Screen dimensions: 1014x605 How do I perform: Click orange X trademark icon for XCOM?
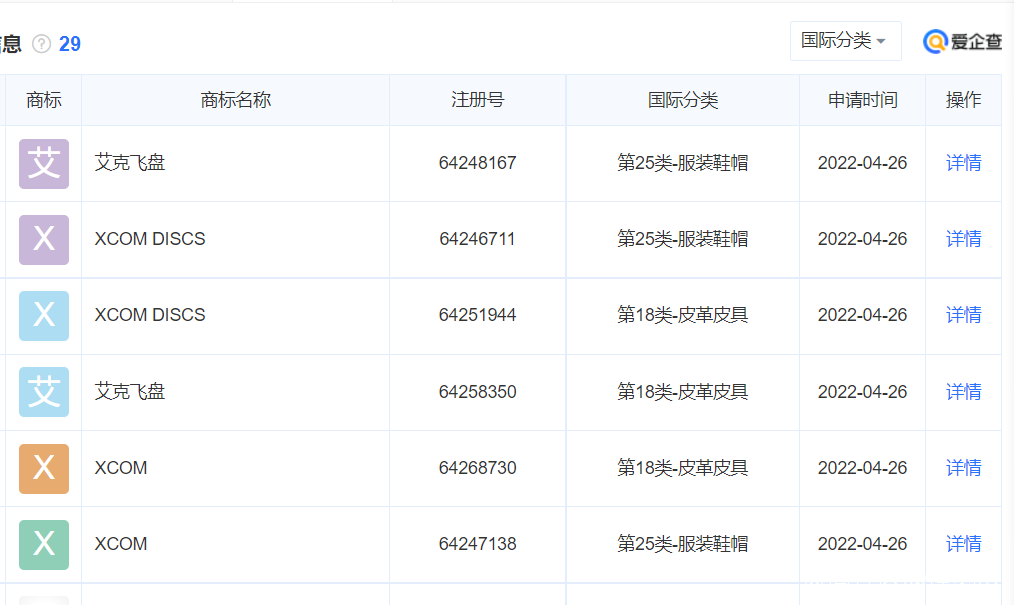point(44,468)
